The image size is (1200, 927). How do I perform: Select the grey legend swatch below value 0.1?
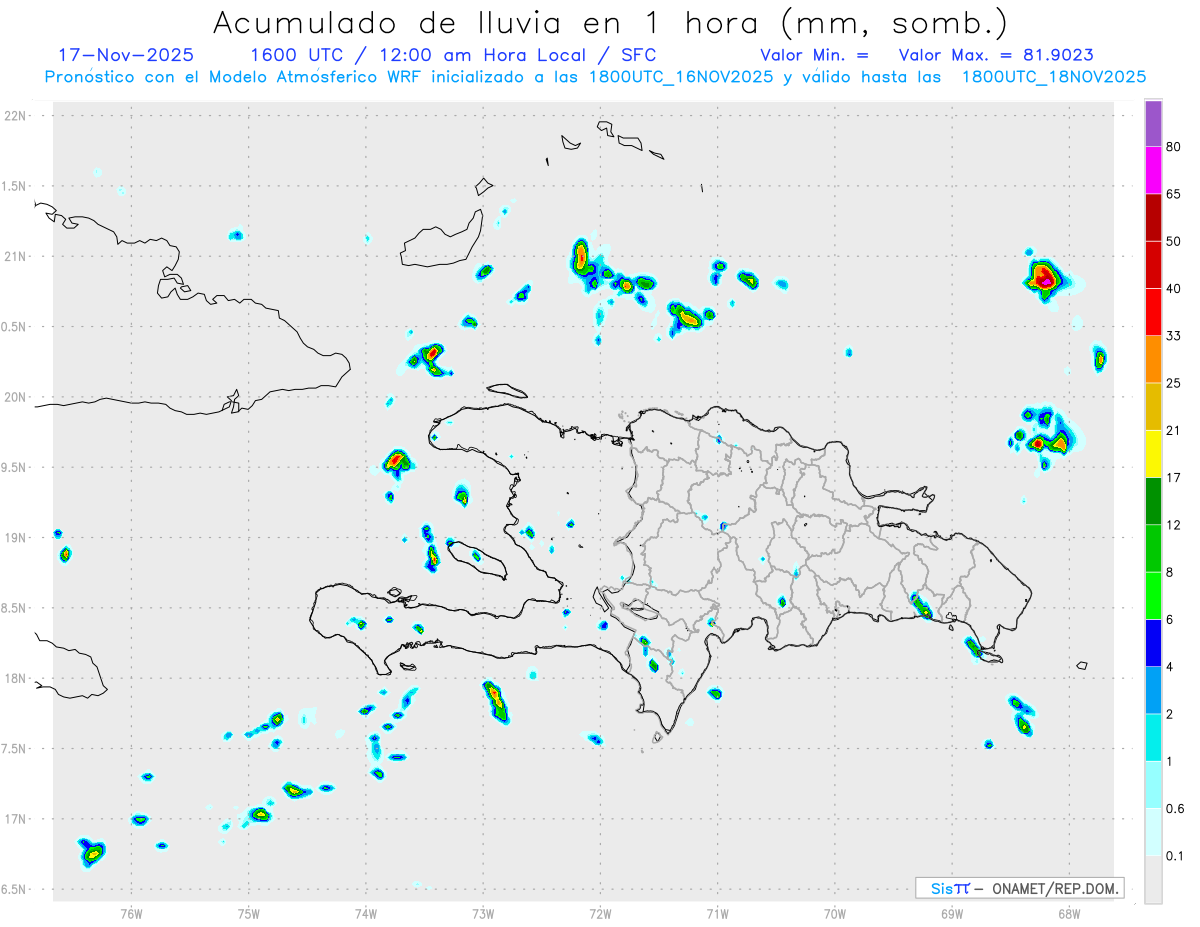[x=1153, y=880]
